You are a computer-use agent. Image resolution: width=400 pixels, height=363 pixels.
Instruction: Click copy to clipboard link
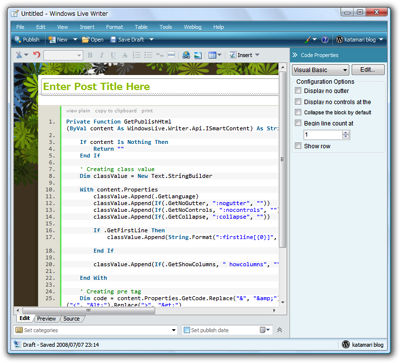tap(116, 111)
